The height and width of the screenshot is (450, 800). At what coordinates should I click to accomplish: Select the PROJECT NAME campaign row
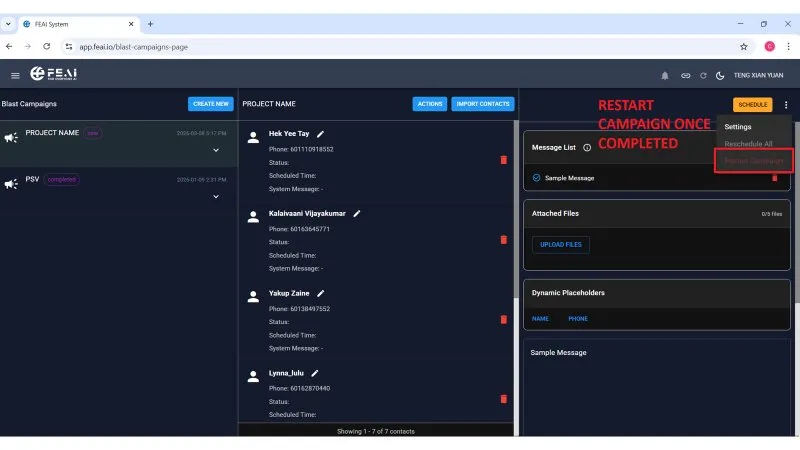(x=119, y=143)
